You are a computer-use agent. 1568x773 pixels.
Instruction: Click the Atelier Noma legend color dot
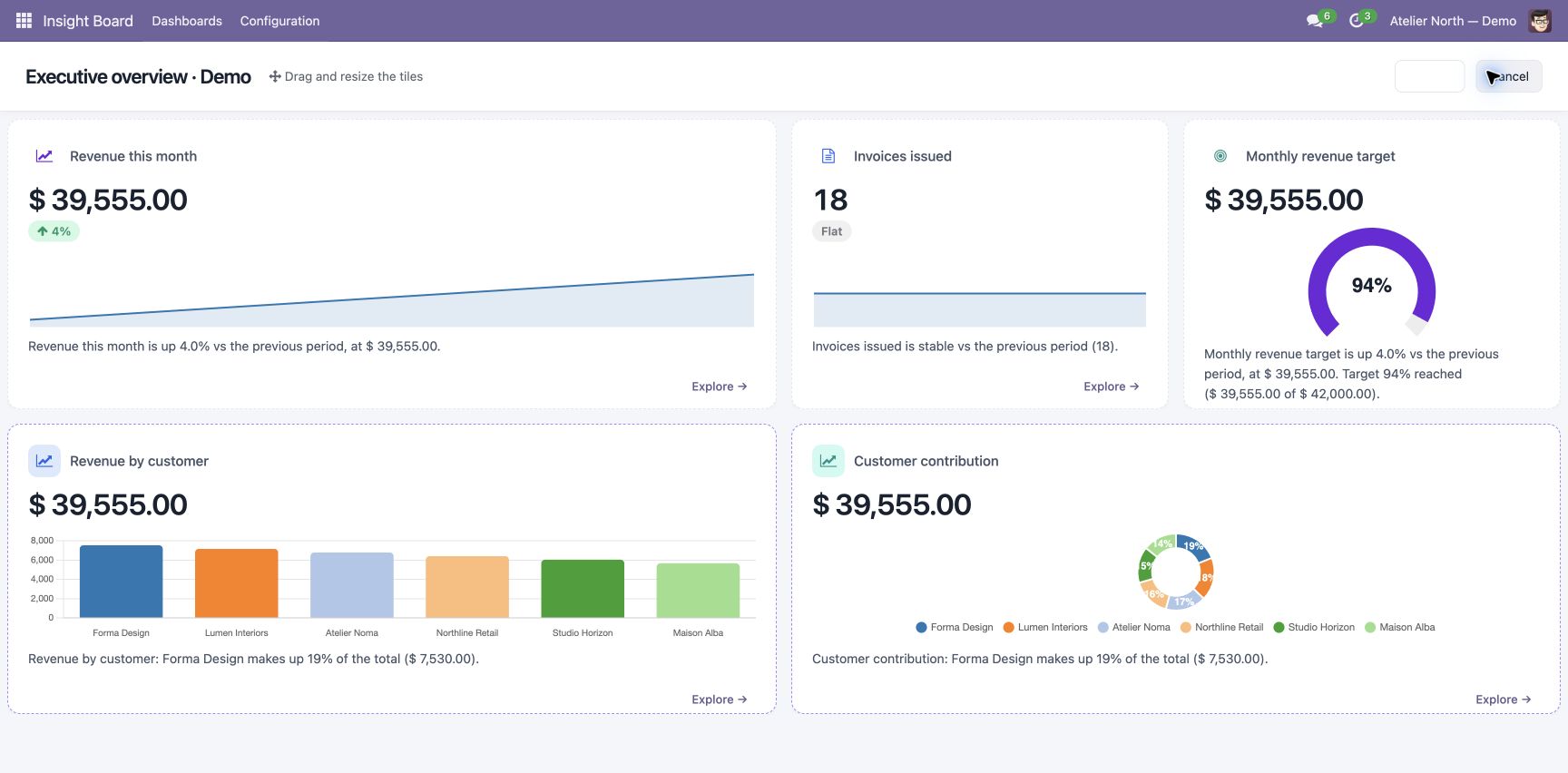point(1103,627)
